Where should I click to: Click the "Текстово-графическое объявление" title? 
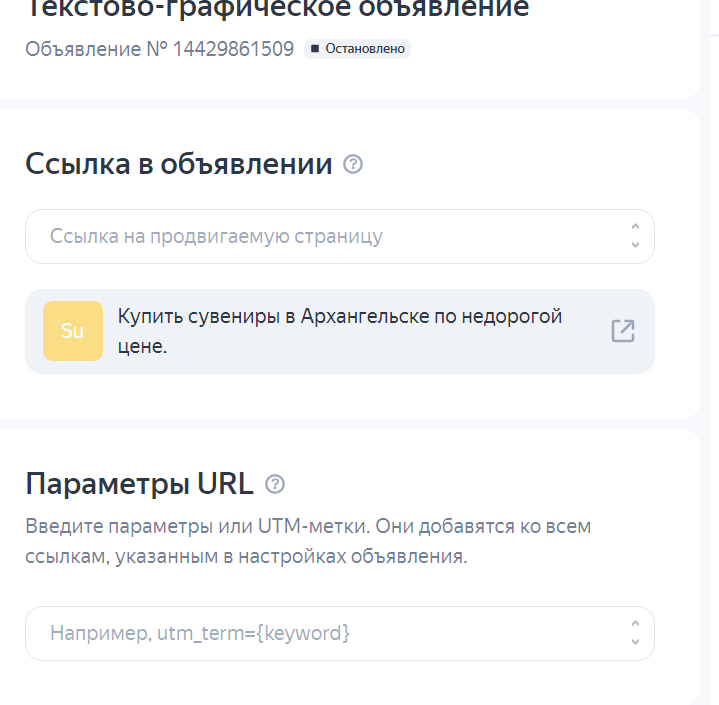click(277, 10)
